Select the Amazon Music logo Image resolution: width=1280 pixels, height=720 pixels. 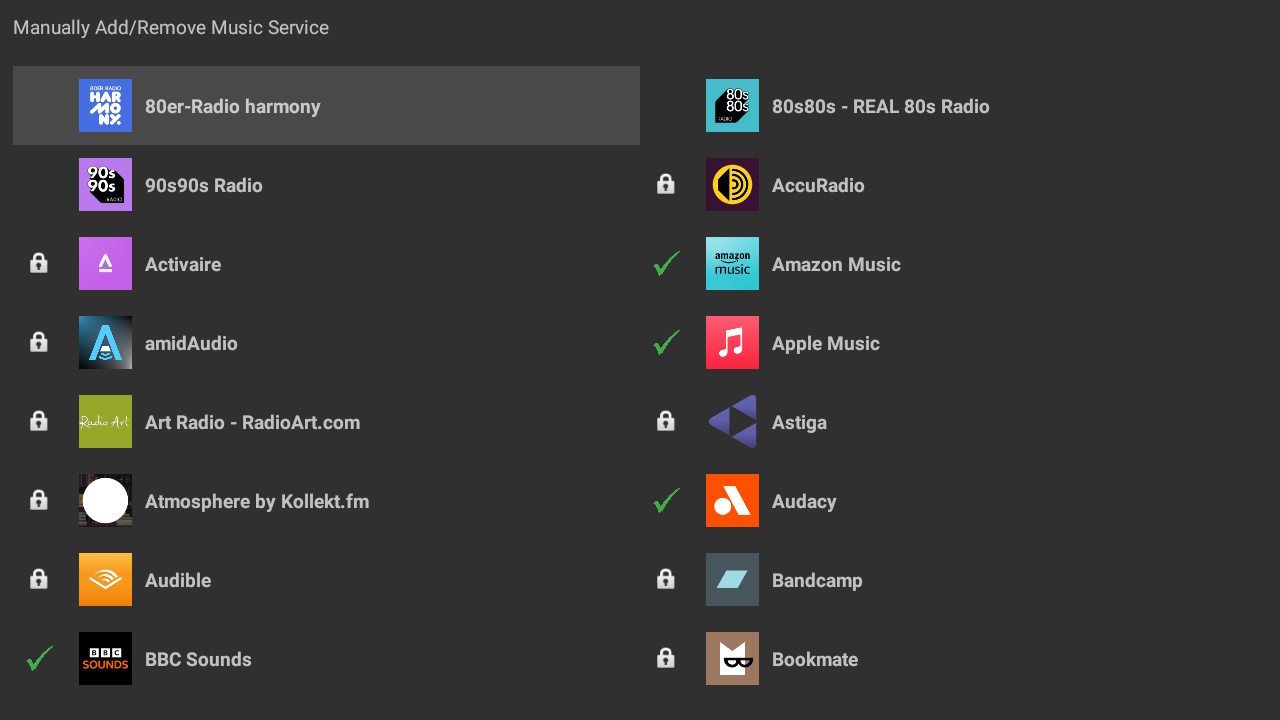tap(732, 263)
